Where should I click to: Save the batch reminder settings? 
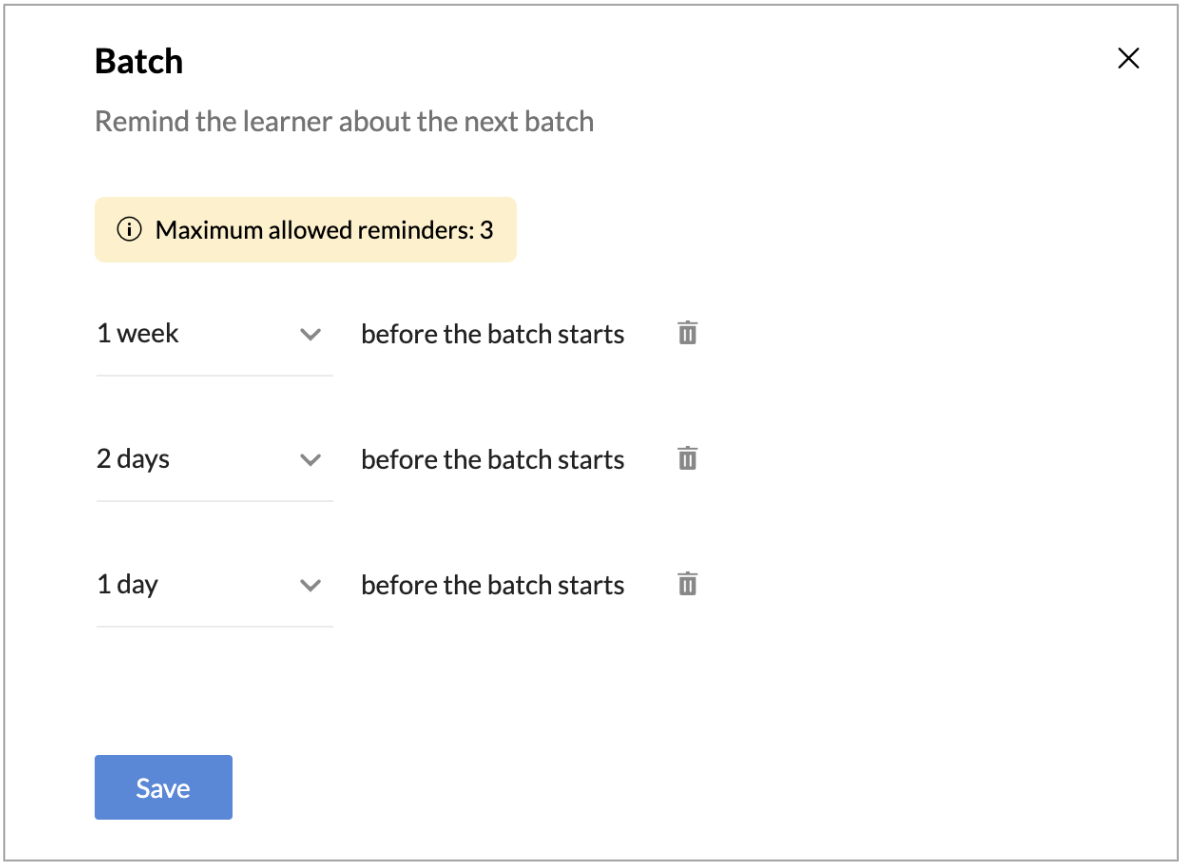pyautogui.click(x=163, y=788)
